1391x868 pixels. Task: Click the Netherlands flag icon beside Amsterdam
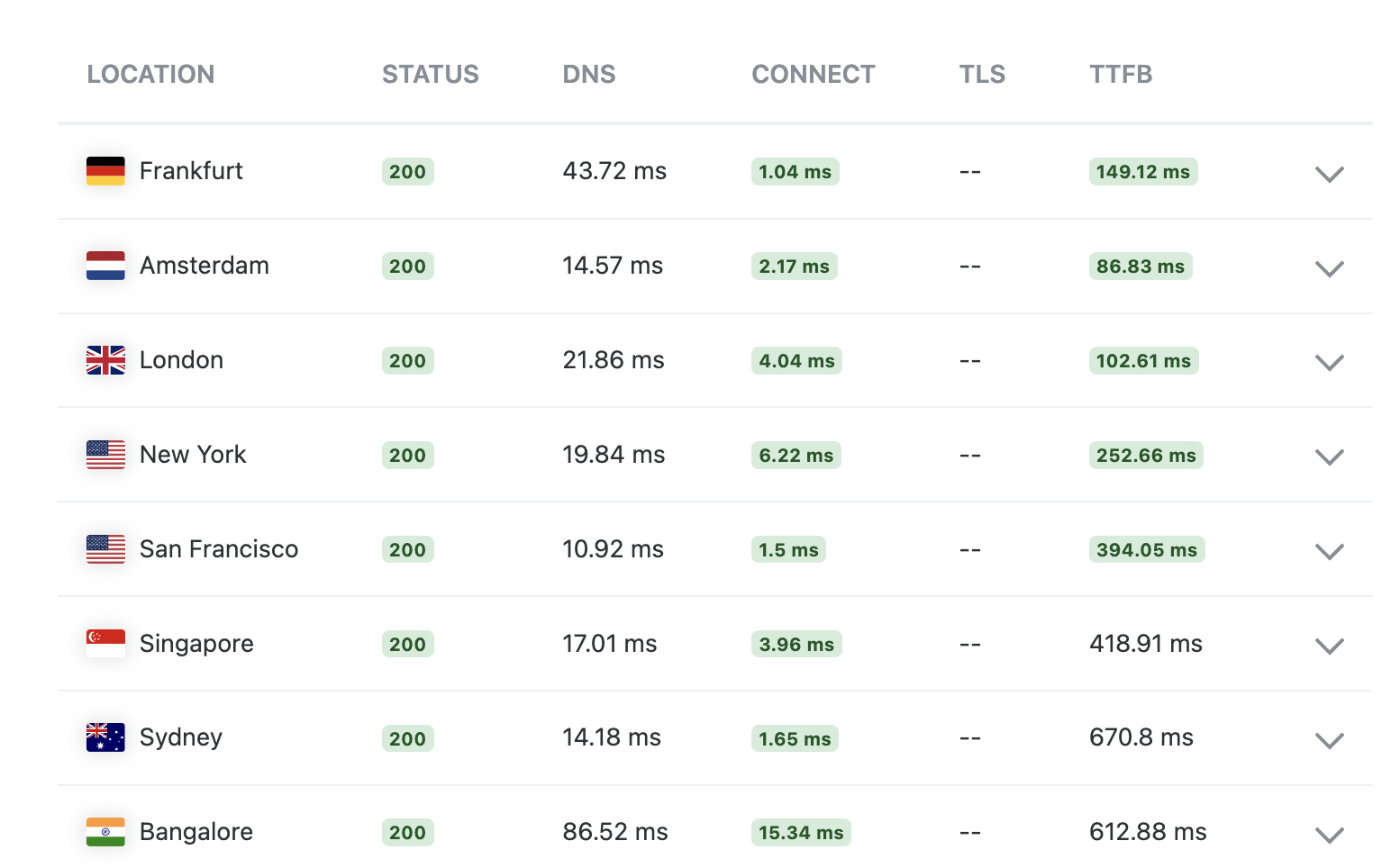[x=105, y=266]
